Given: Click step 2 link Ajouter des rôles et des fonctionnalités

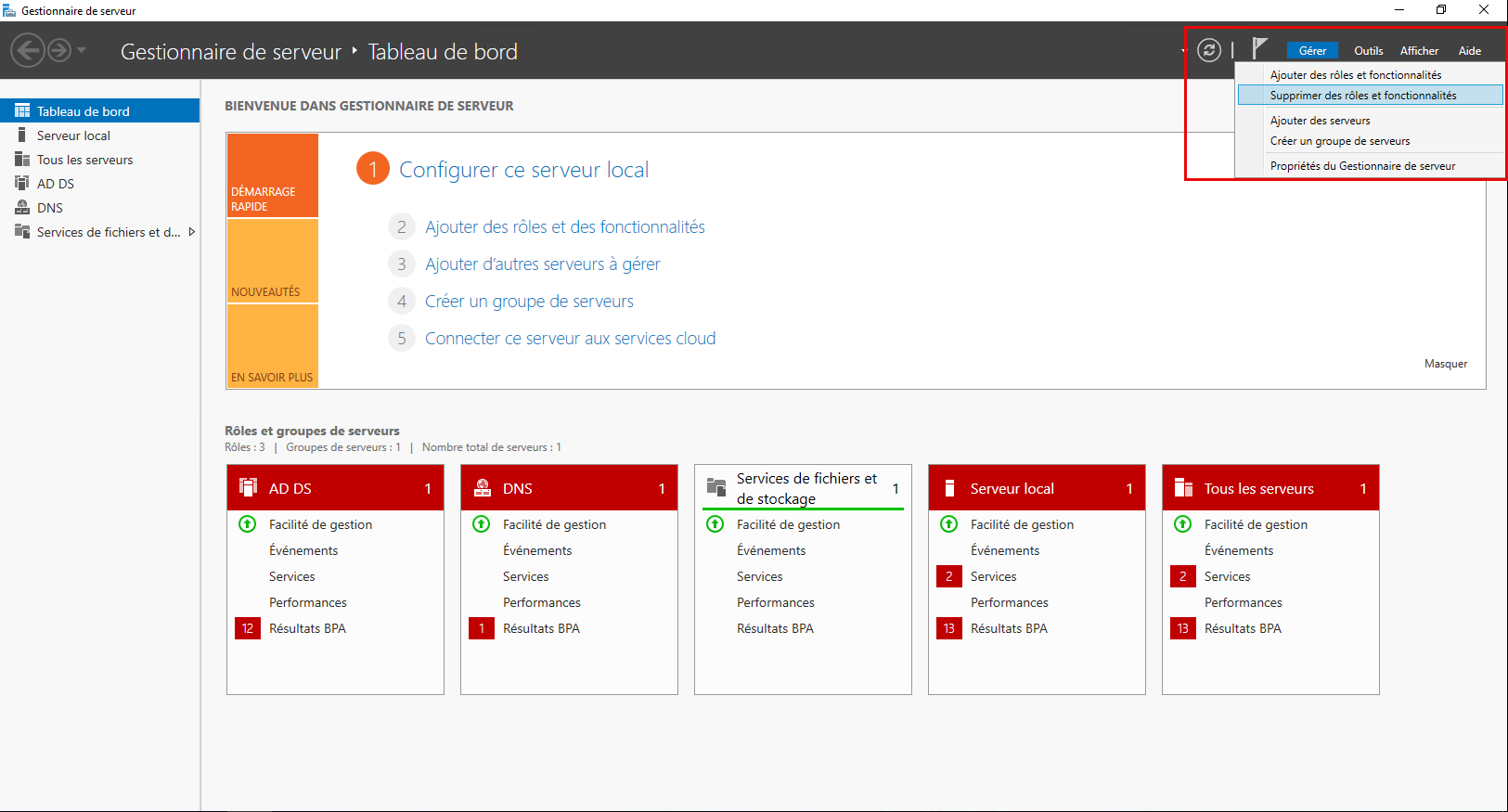Looking at the screenshot, I should coord(564,227).
